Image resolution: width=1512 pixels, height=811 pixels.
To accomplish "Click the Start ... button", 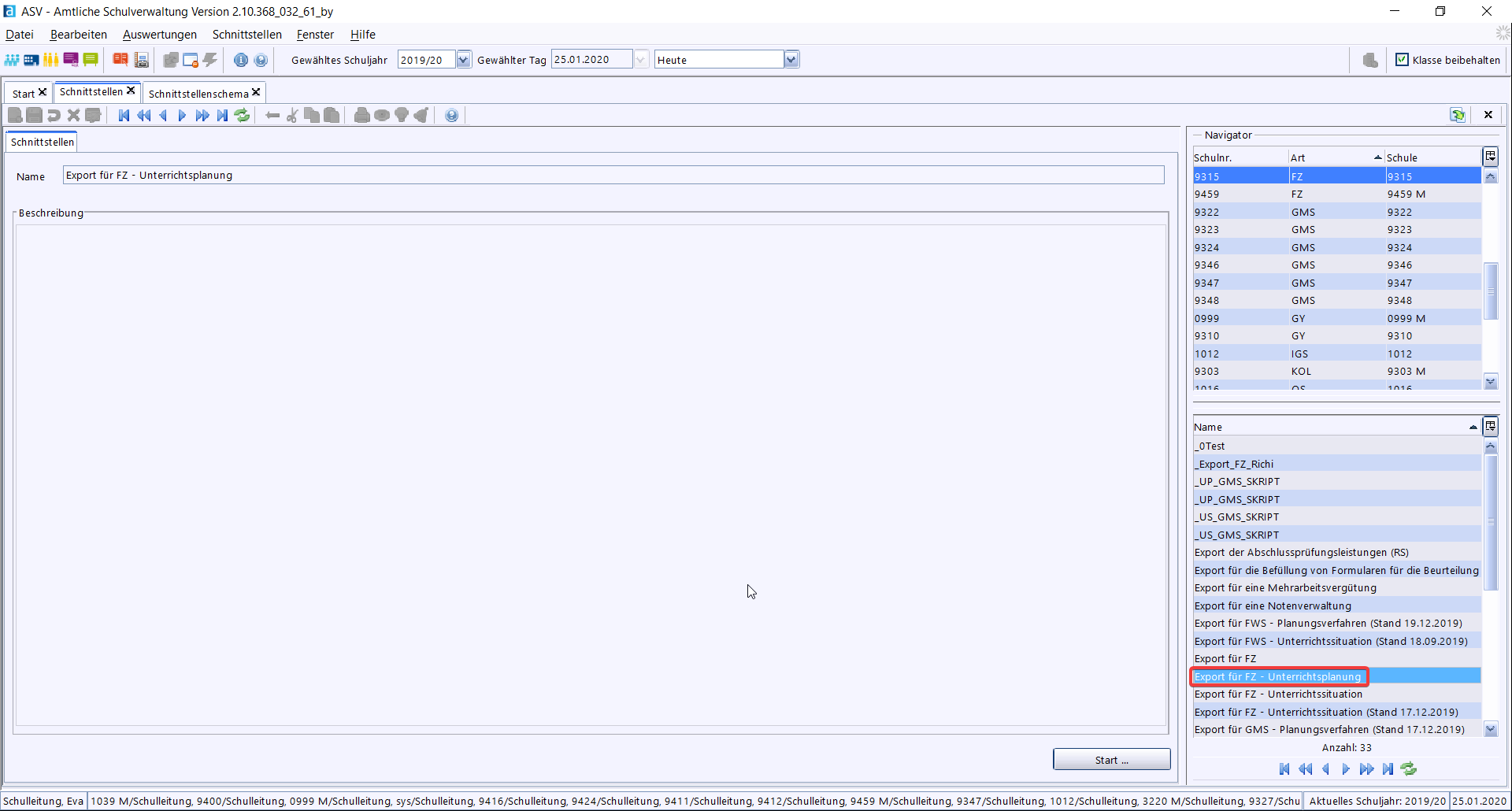I will 1111,760.
